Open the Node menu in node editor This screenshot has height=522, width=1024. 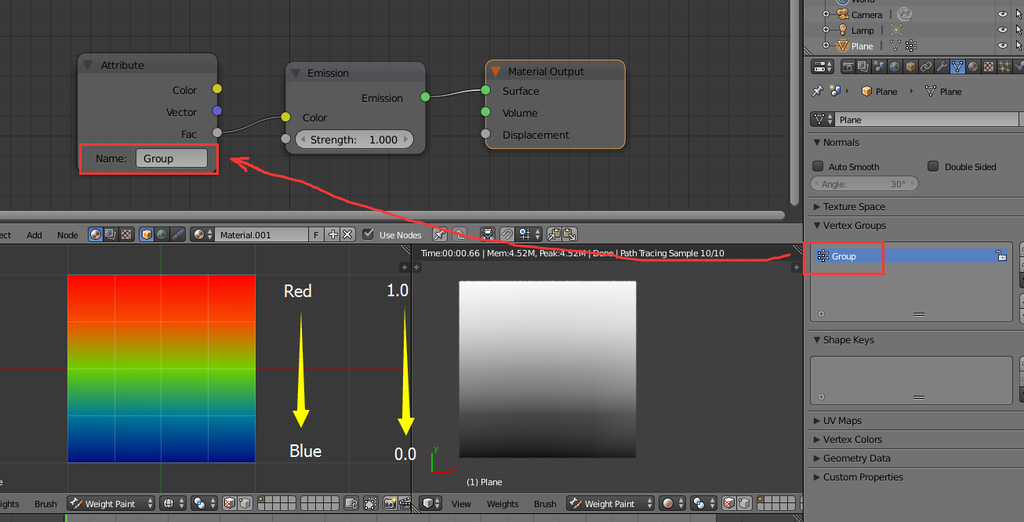[x=67, y=235]
